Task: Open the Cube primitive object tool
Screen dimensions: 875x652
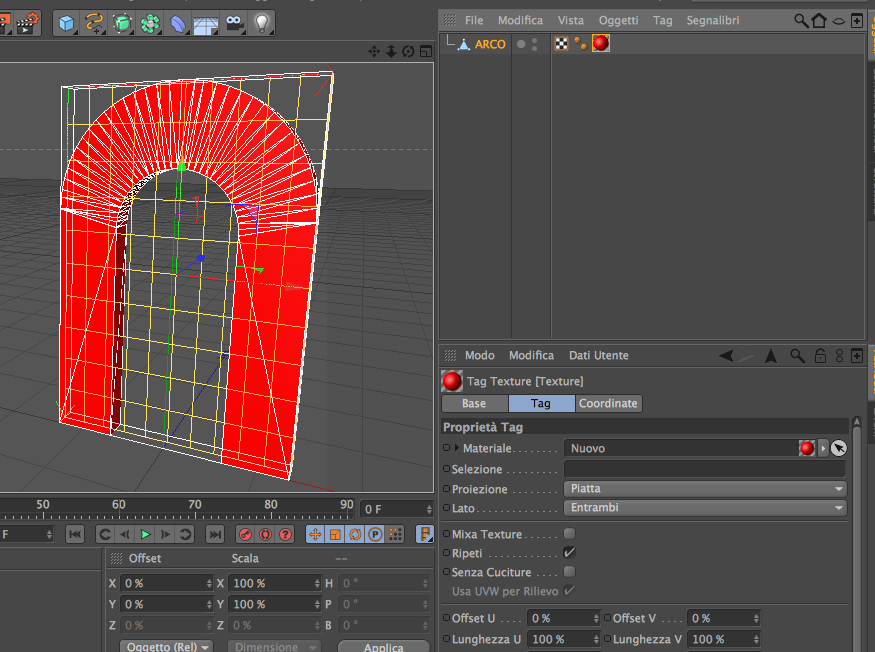Action: [x=66, y=21]
